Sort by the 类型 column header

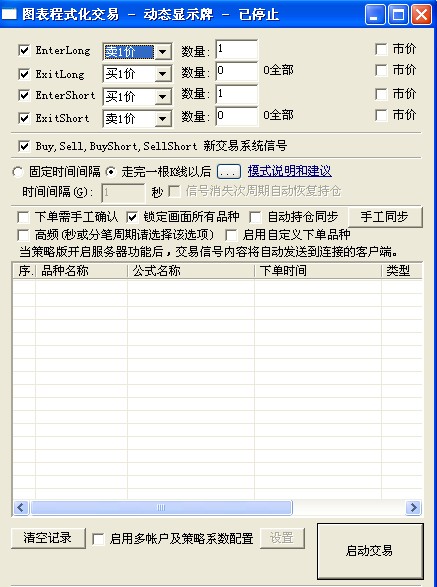point(402,271)
